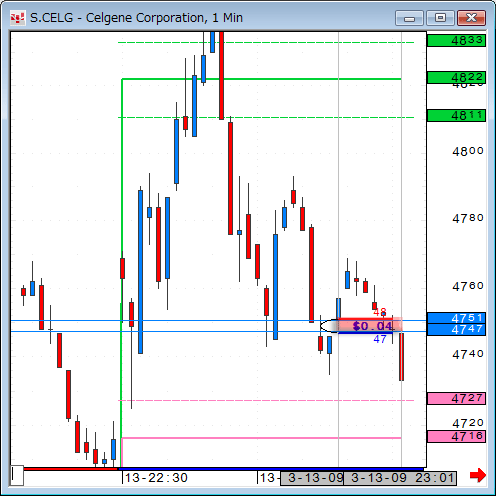The width and height of the screenshot is (496, 496).
Task: Close the S.CELG chart window
Action: (471, 18)
